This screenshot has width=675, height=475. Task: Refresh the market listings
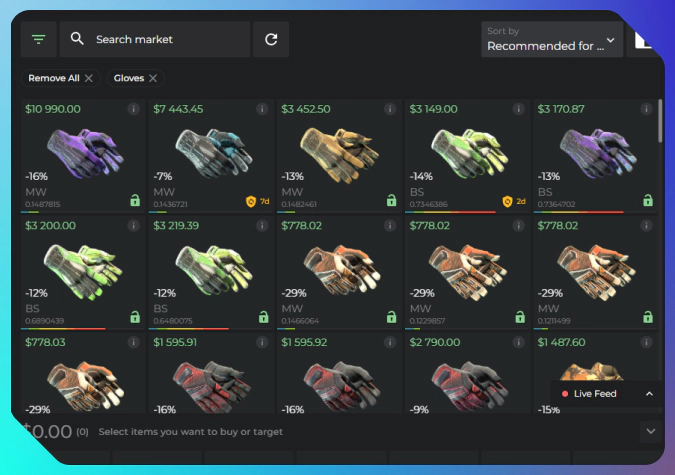click(x=271, y=39)
